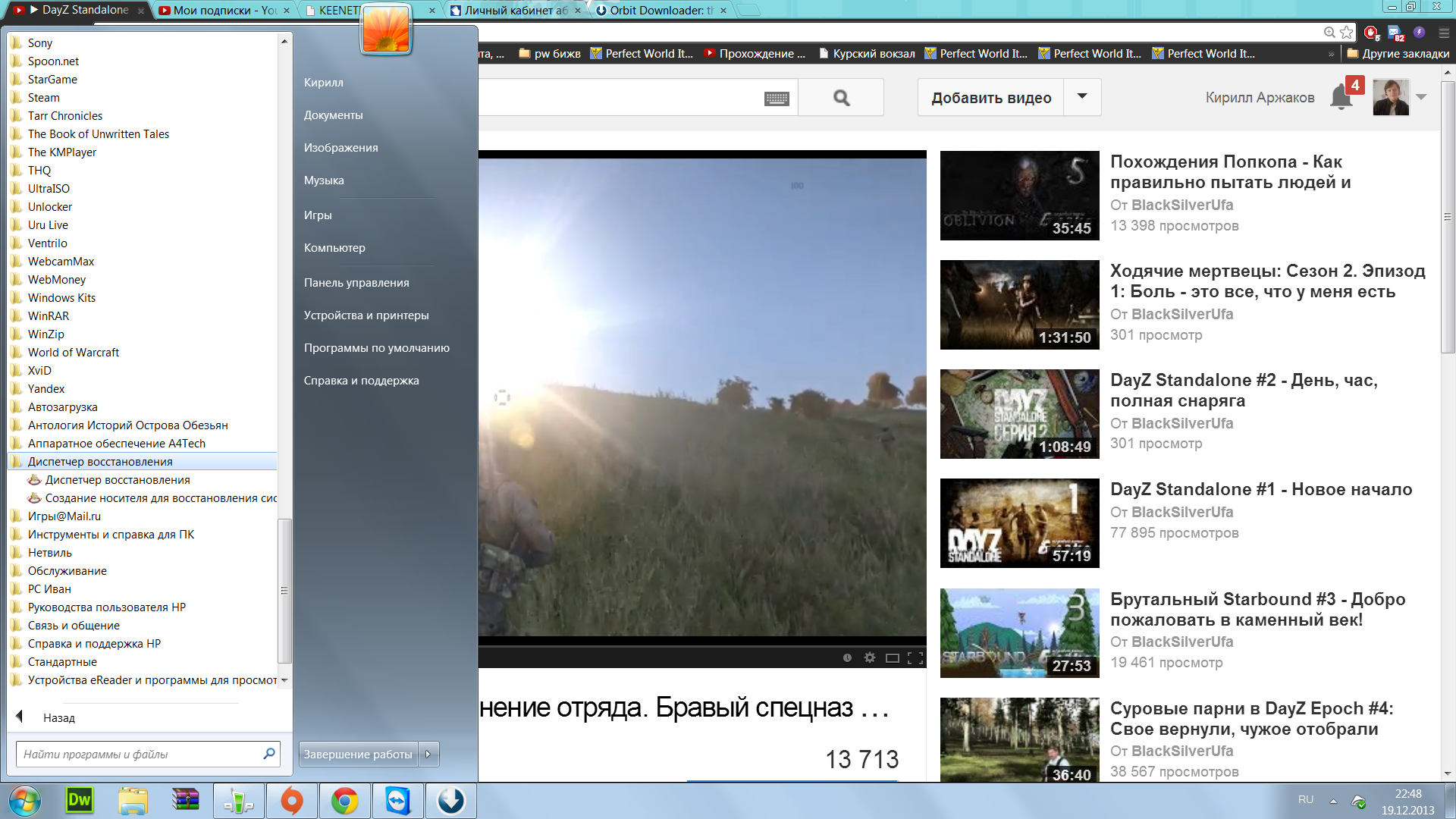Open YouTube notifications bell
Image resolution: width=1456 pixels, height=819 pixels.
click(x=1341, y=98)
